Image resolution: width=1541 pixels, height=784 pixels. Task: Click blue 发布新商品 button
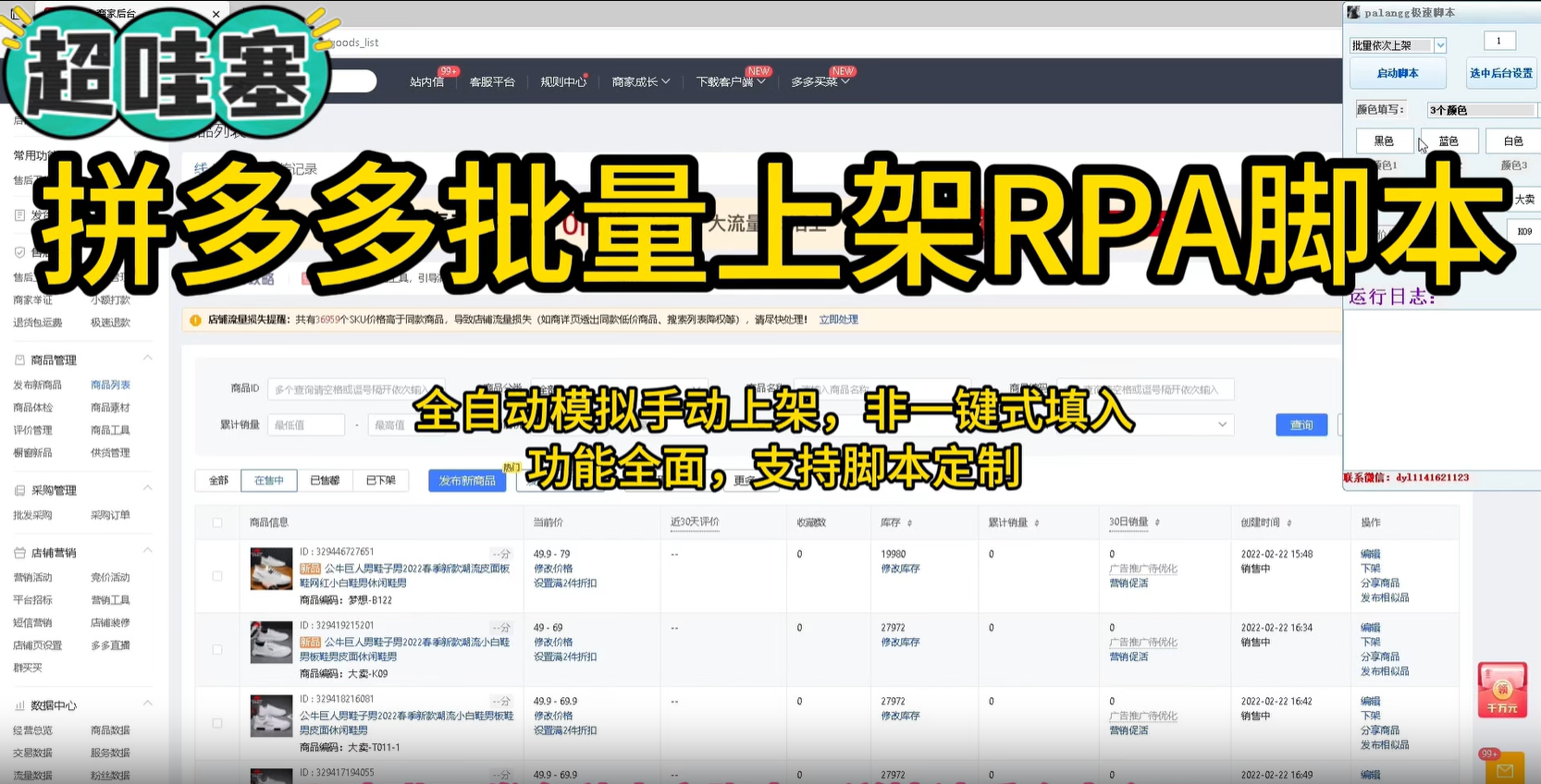(x=467, y=481)
